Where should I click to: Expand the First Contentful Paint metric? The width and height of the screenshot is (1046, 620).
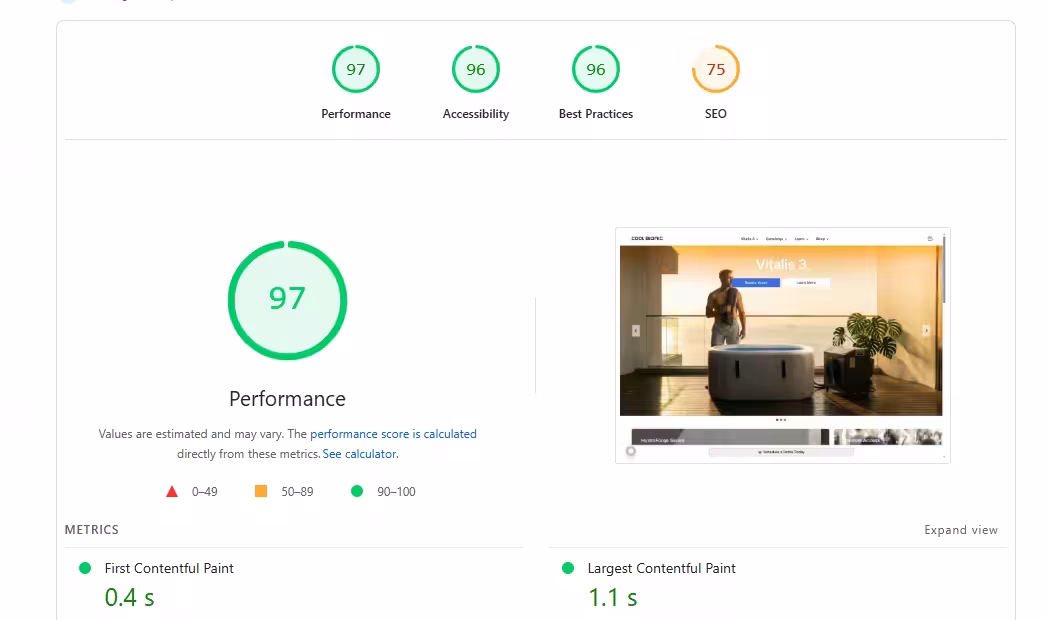click(169, 568)
